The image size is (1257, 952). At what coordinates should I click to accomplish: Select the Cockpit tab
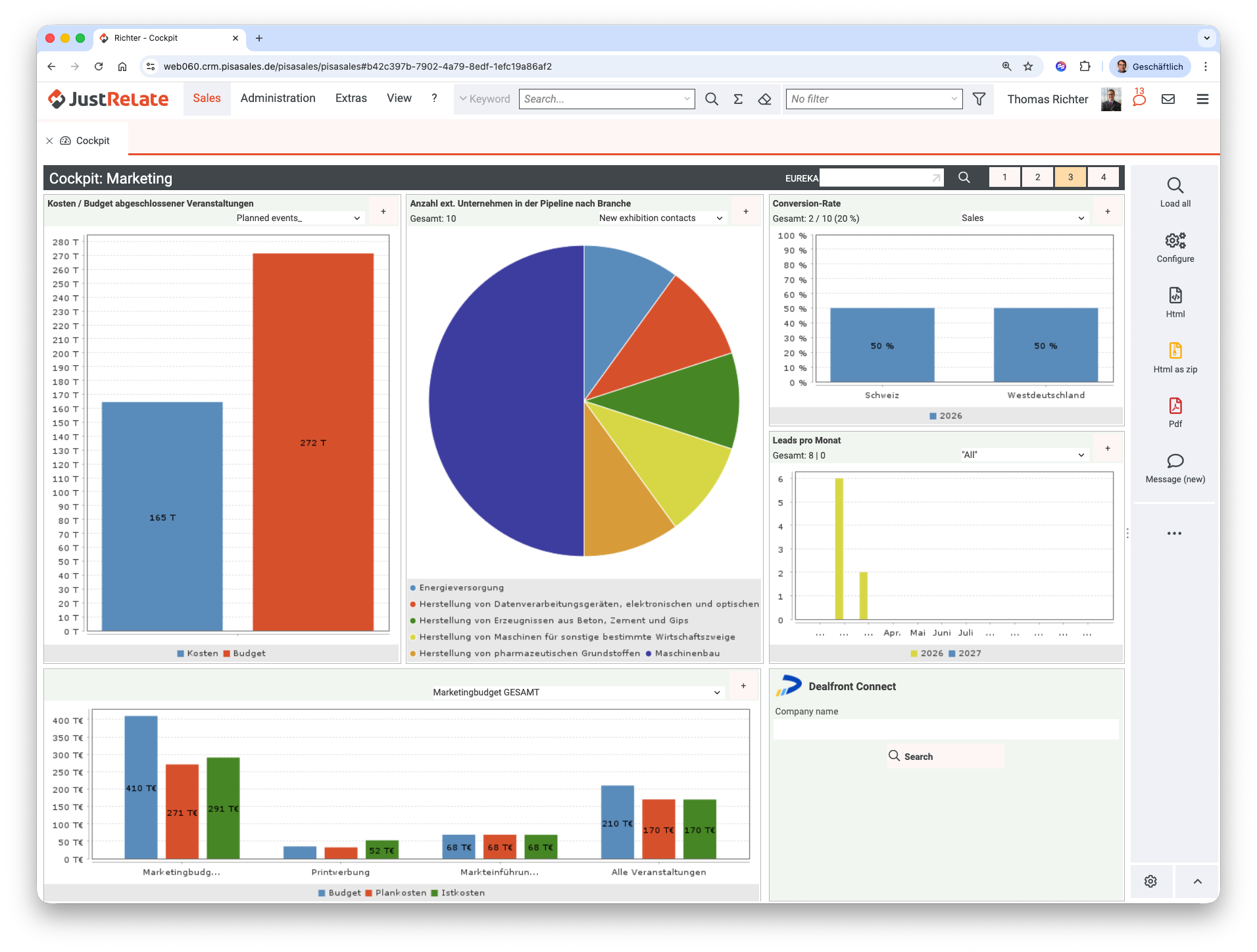pos(86,141)
